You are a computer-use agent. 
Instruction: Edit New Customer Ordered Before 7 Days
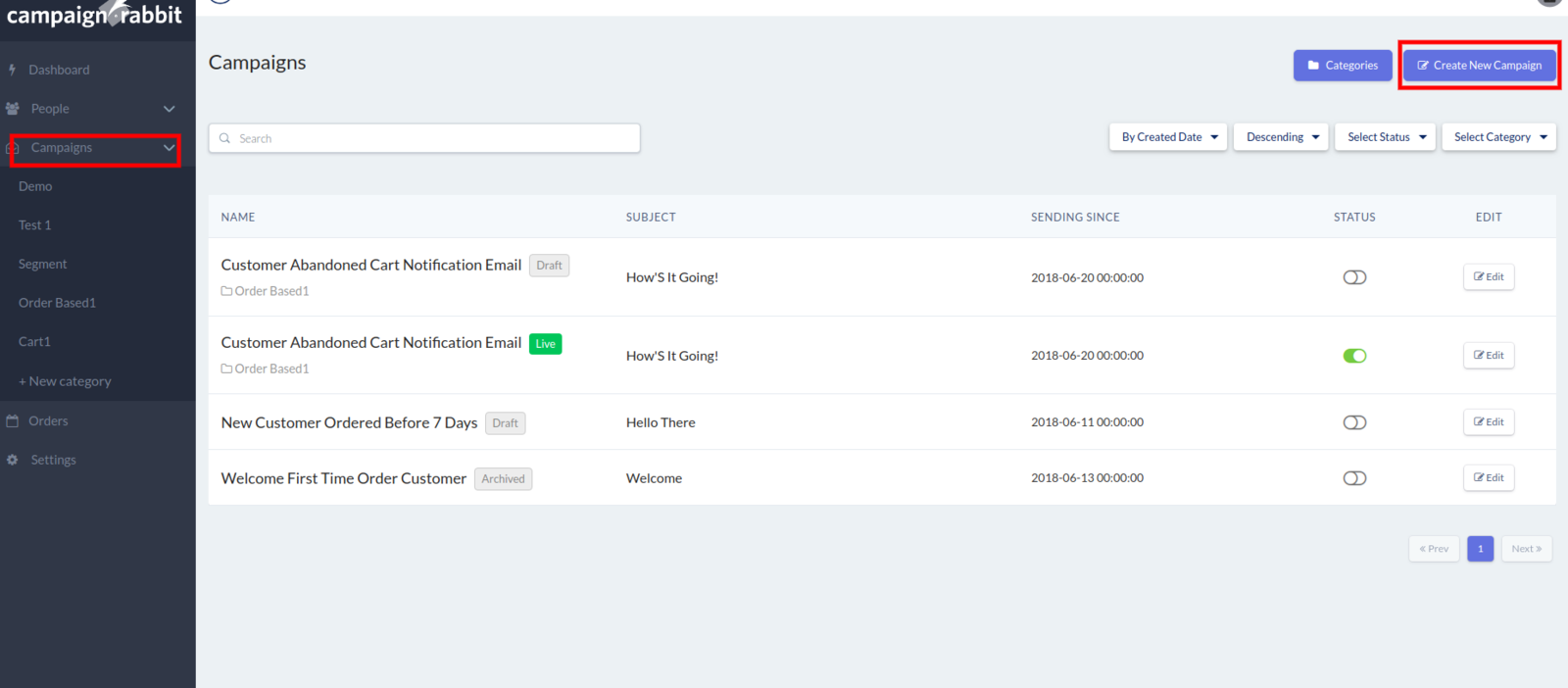click(1489, 422)
